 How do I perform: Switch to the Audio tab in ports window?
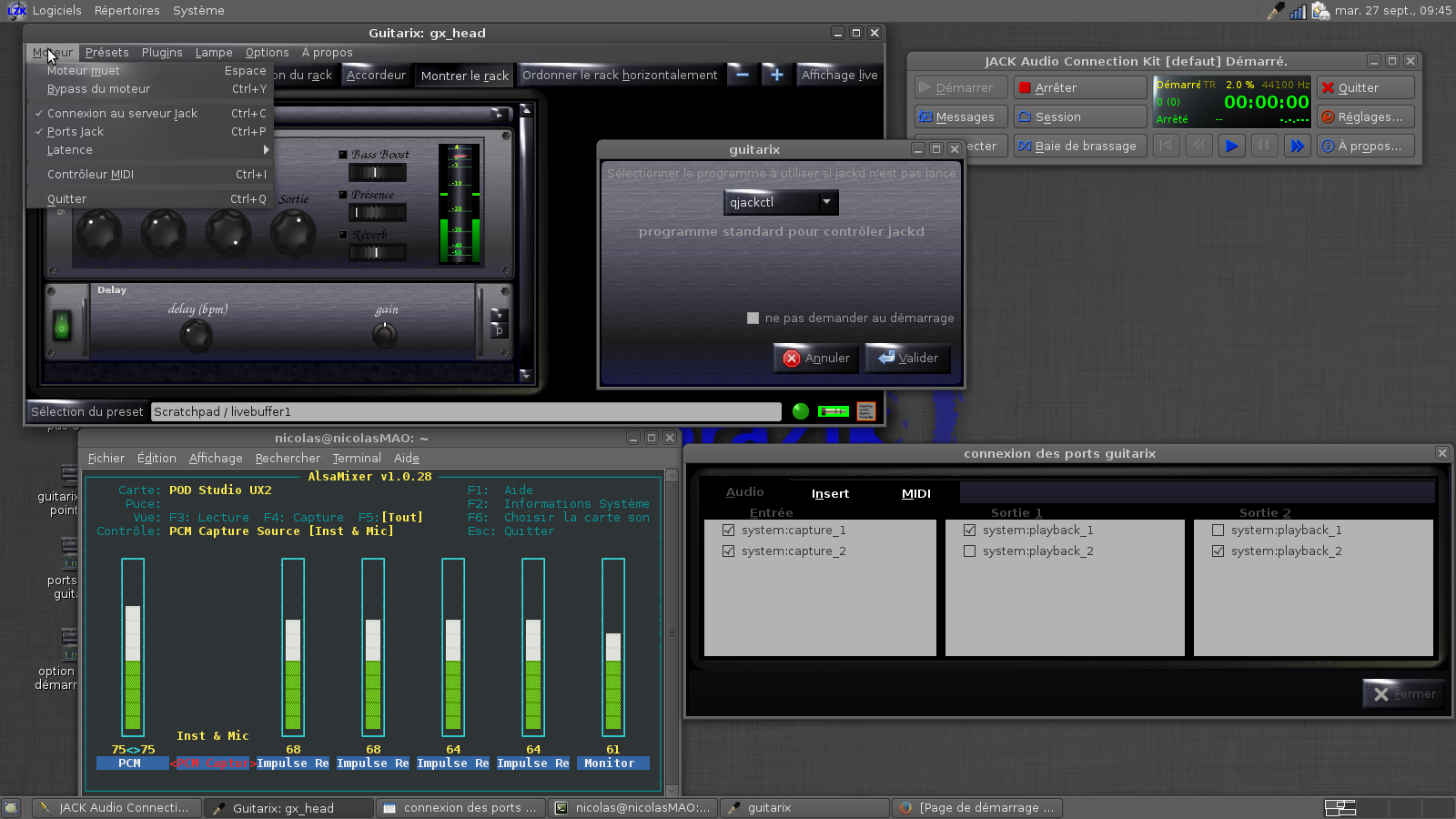pos(744,492)
